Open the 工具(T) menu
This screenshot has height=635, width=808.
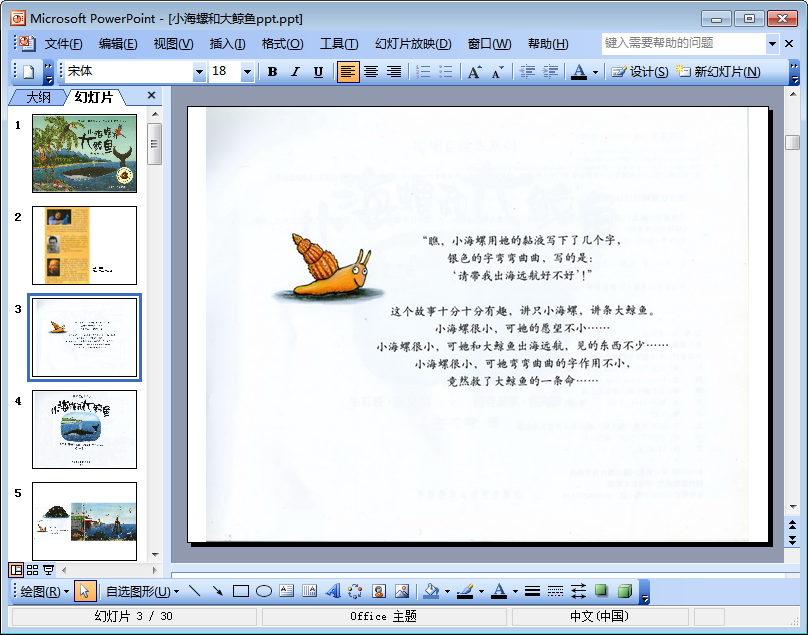[339, 44]
